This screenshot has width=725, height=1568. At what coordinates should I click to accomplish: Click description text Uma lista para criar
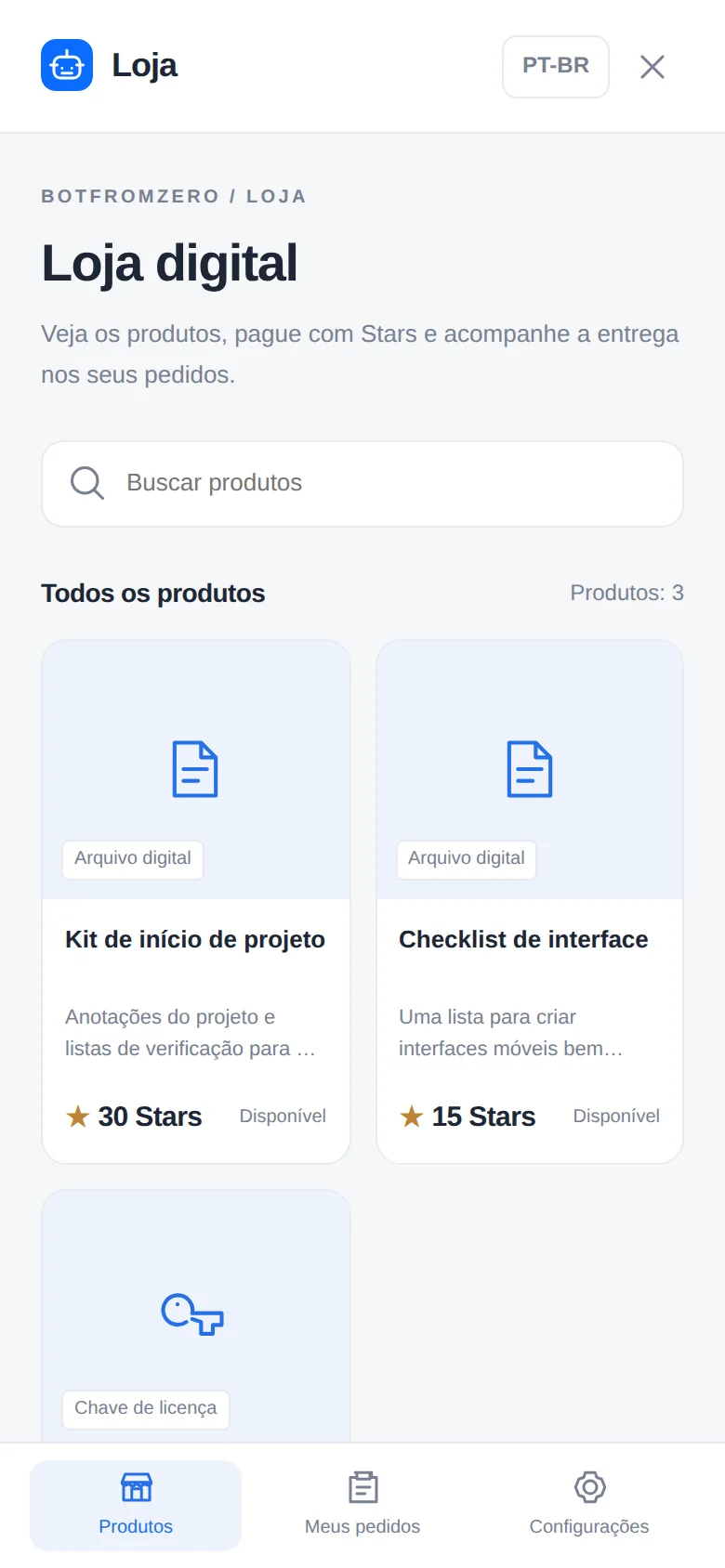[510, 1033]
